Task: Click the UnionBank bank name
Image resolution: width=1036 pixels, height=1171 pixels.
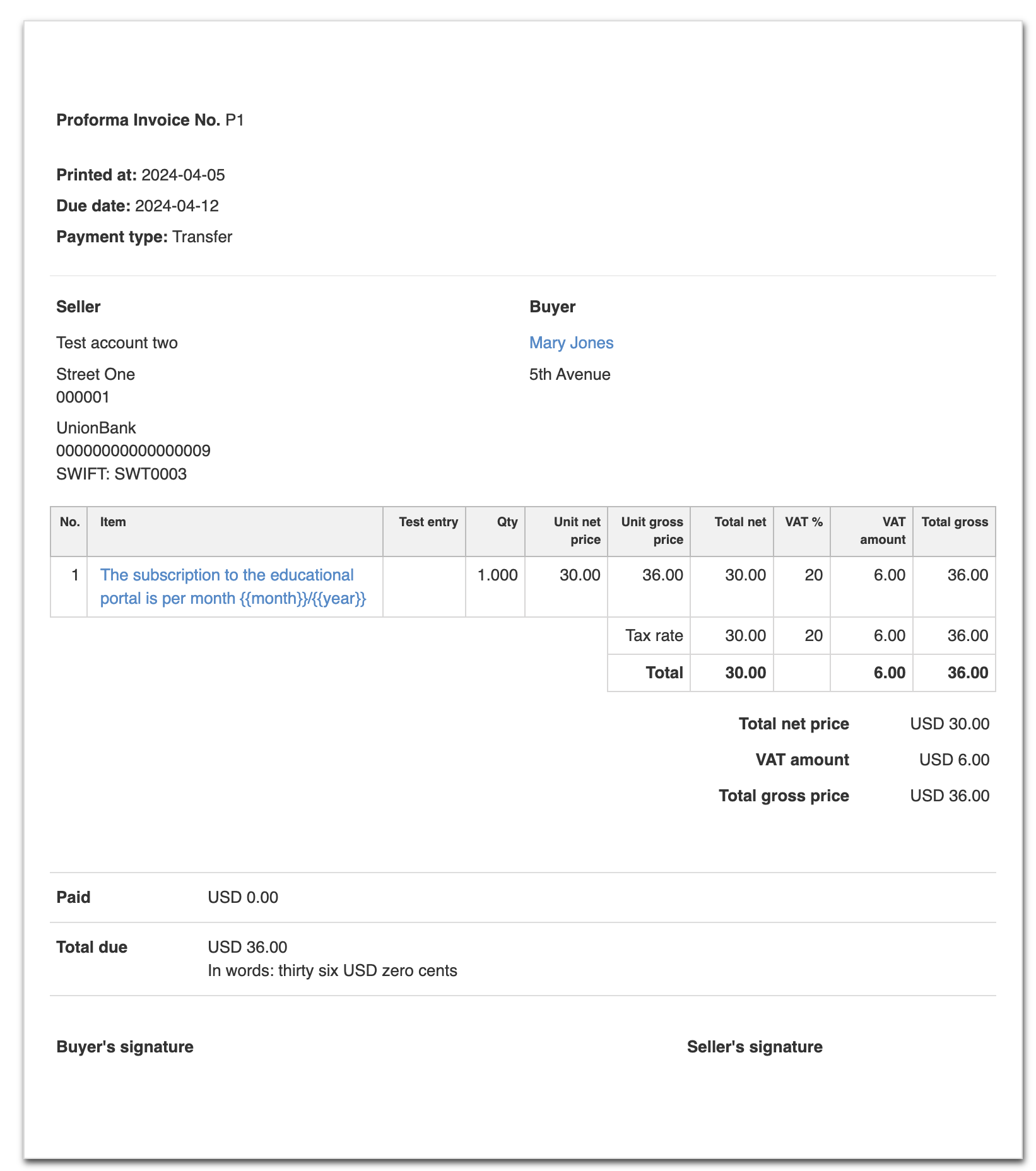Action: 96,428
